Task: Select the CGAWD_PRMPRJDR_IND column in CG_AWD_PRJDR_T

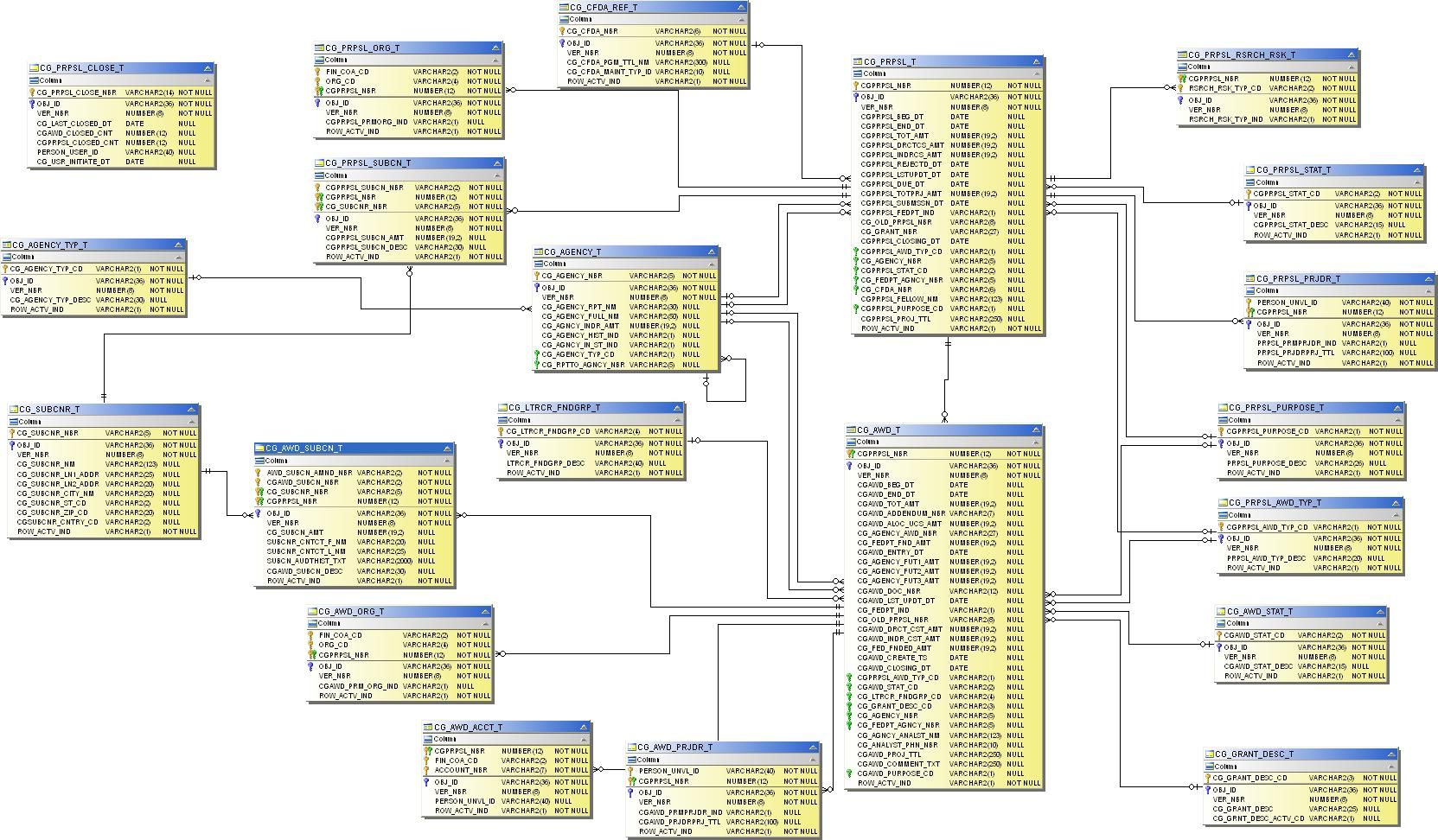Action: tap(723, 812)
